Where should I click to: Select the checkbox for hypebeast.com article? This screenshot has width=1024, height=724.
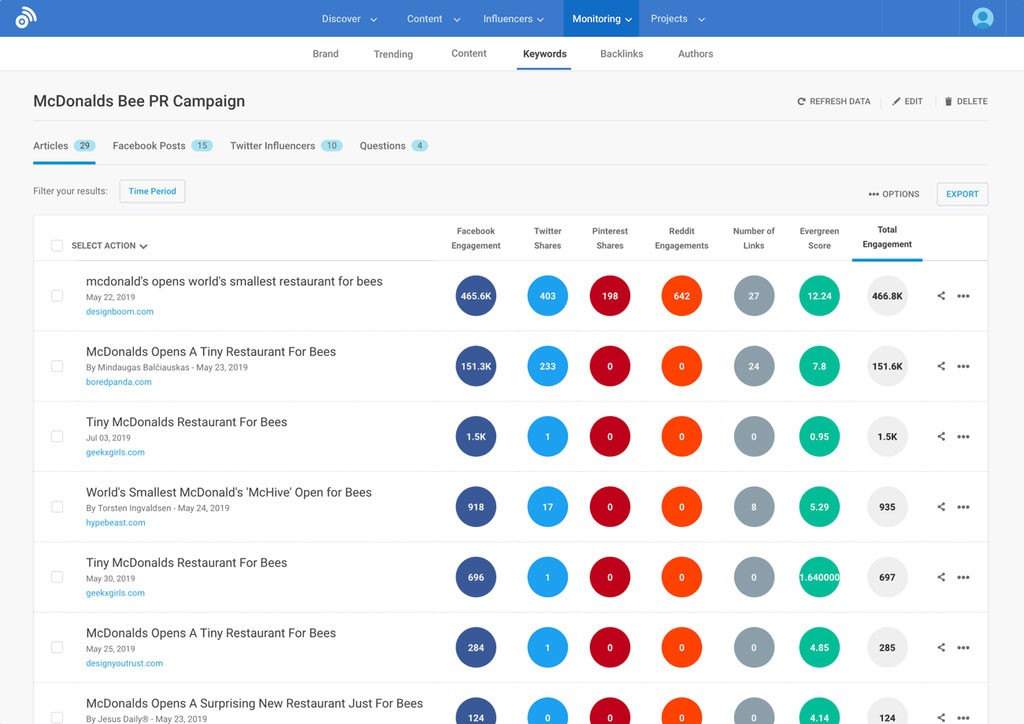57,507
